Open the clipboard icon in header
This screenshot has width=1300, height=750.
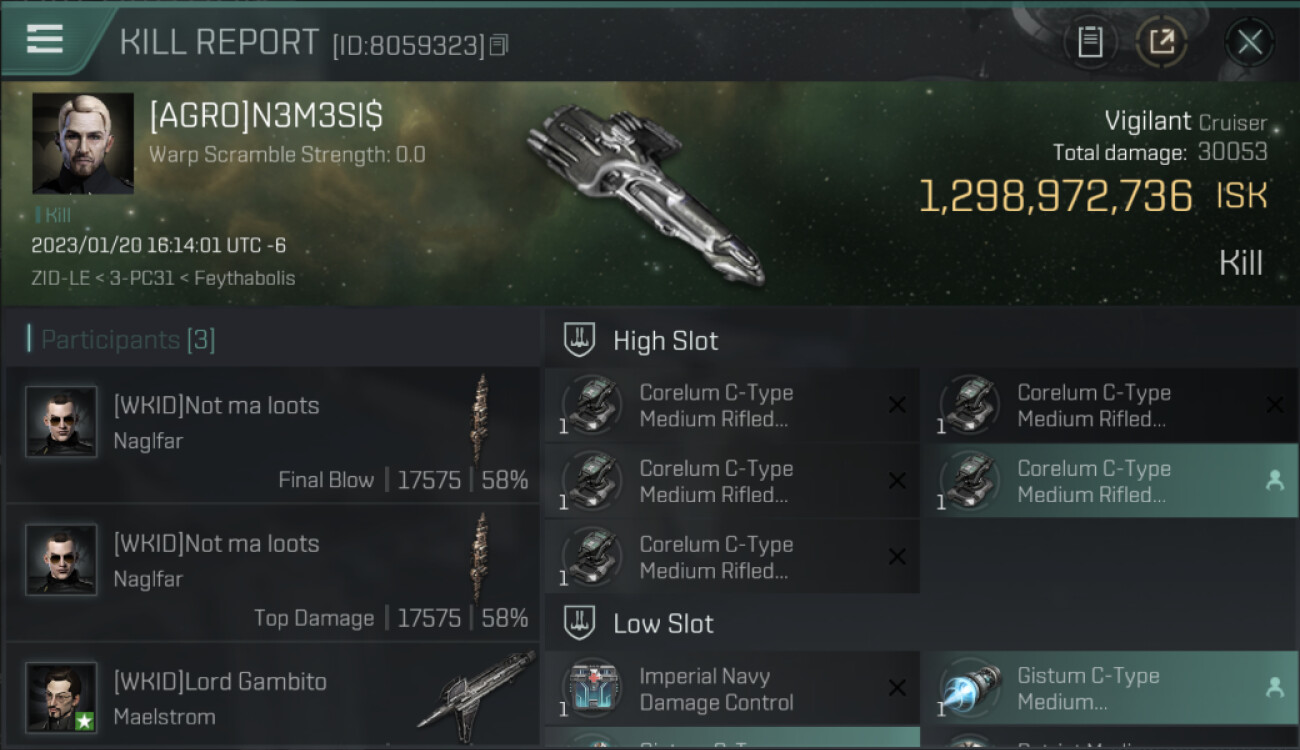click(1090, 42)
